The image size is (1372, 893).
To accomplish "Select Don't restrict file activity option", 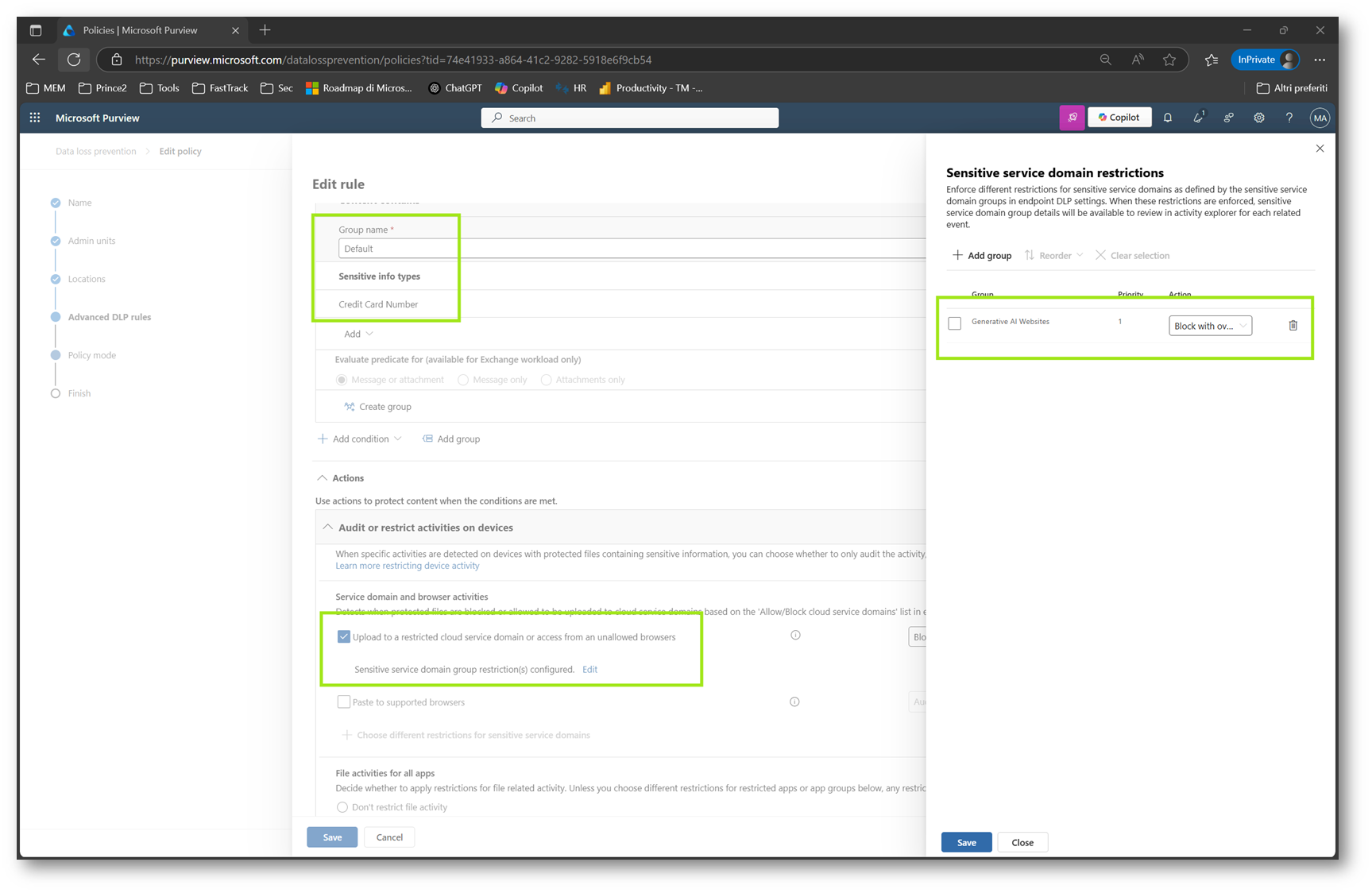I will 342,807.
